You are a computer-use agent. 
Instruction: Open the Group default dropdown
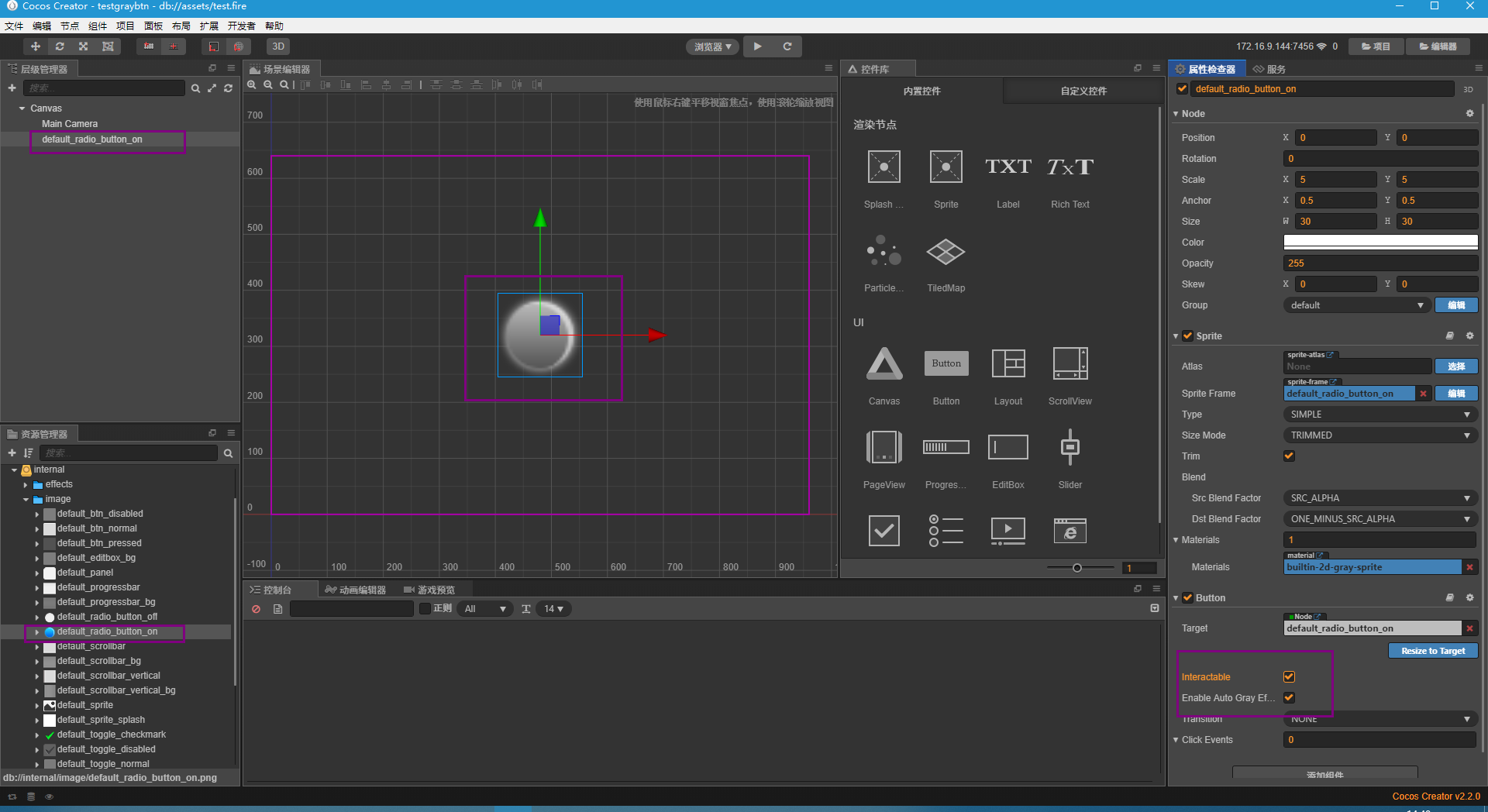(x=1357, y=305)
